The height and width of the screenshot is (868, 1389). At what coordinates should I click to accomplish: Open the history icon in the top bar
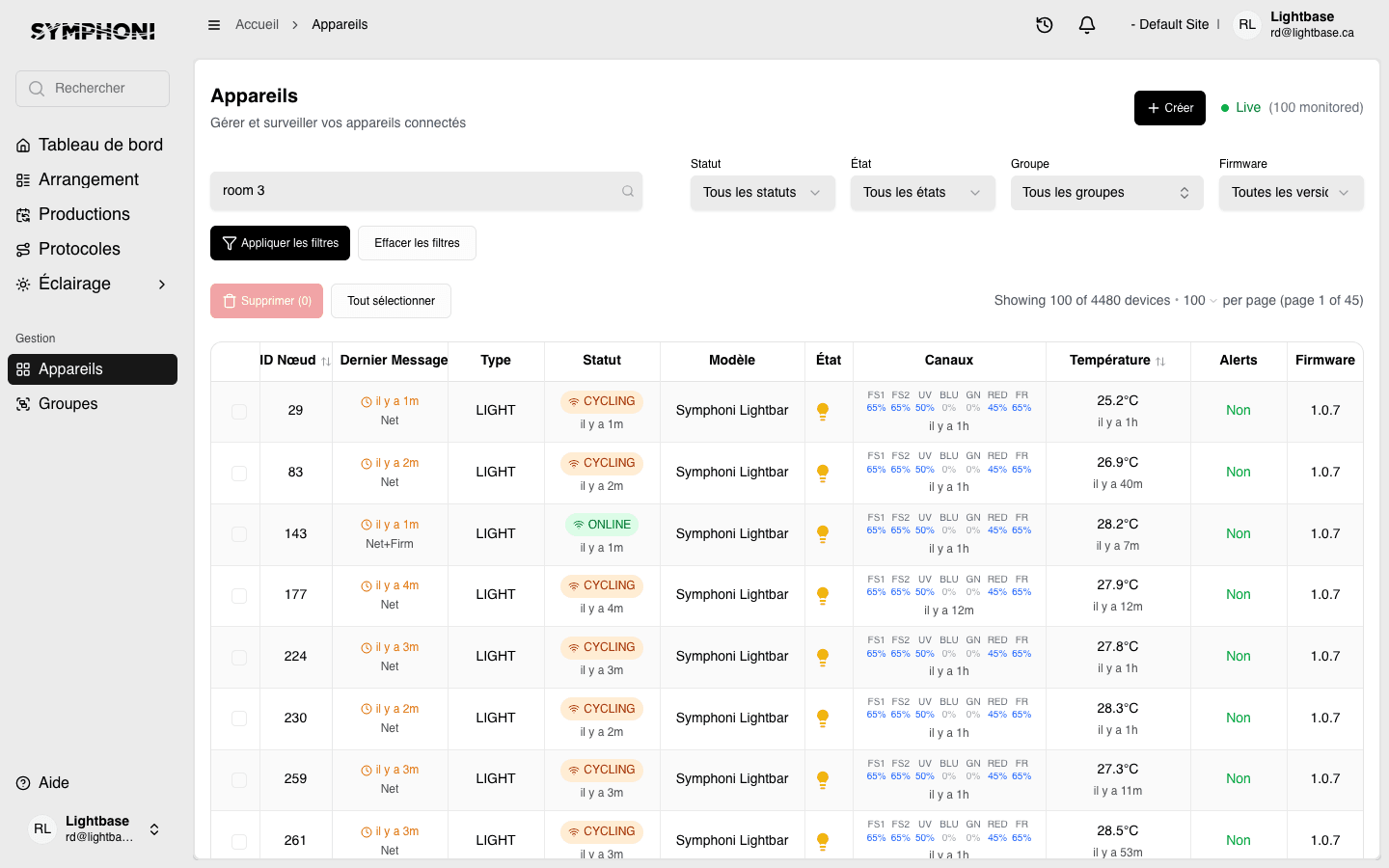point(1045,25)
